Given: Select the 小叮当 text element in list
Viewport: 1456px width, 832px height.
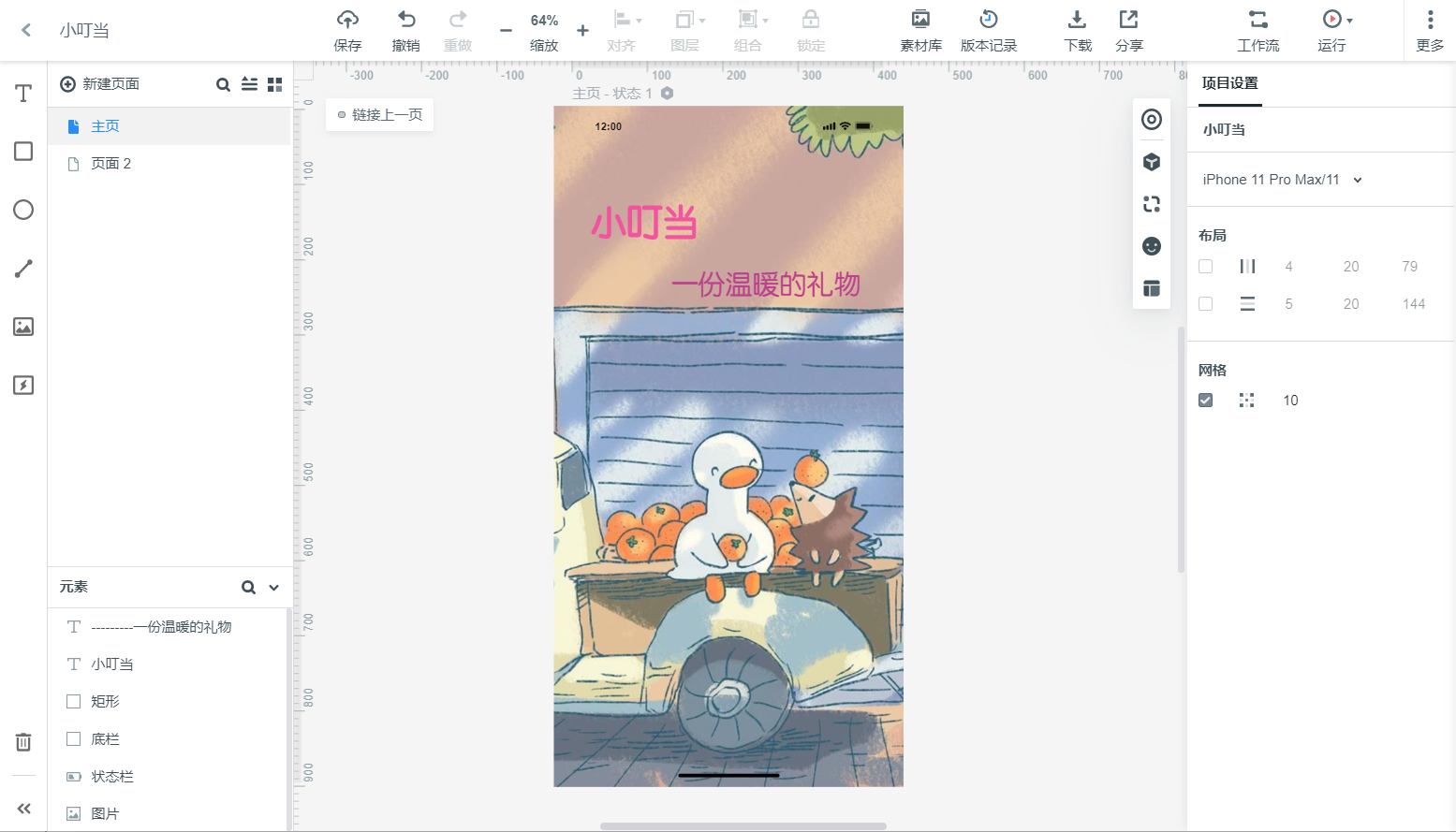Looking at the screenshot, I should [168, 664].
